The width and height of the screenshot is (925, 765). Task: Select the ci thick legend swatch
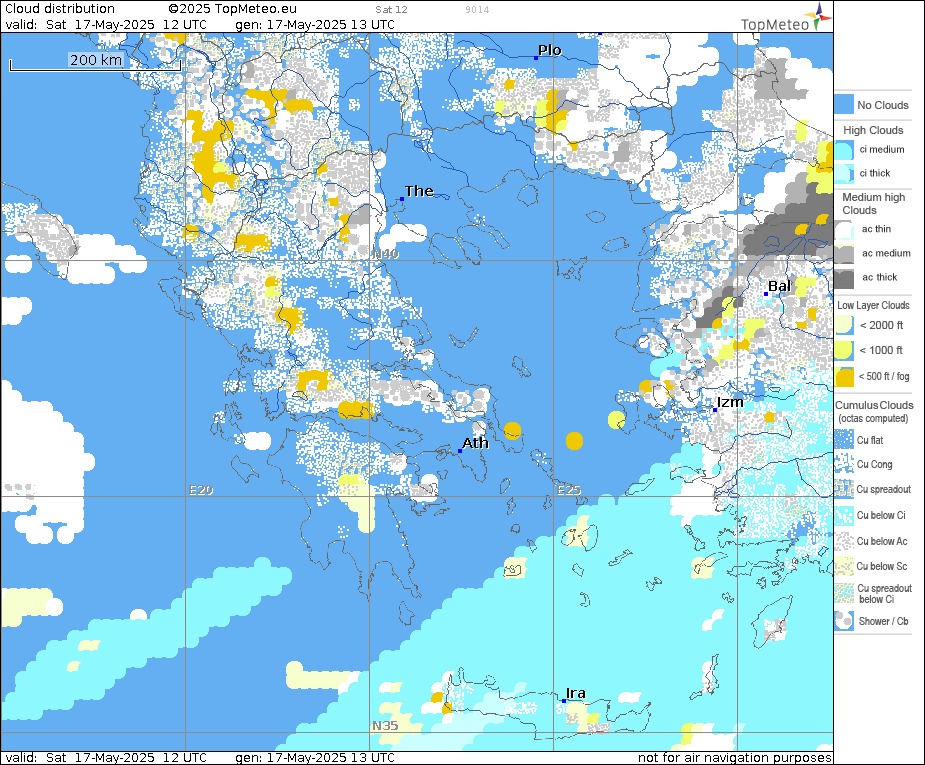(844, 173)
